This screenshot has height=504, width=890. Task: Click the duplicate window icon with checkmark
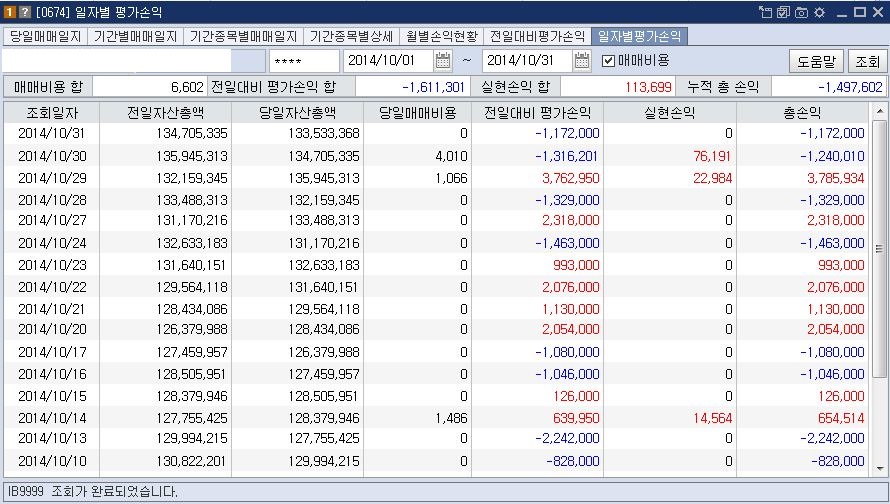(x=783, y=12)
